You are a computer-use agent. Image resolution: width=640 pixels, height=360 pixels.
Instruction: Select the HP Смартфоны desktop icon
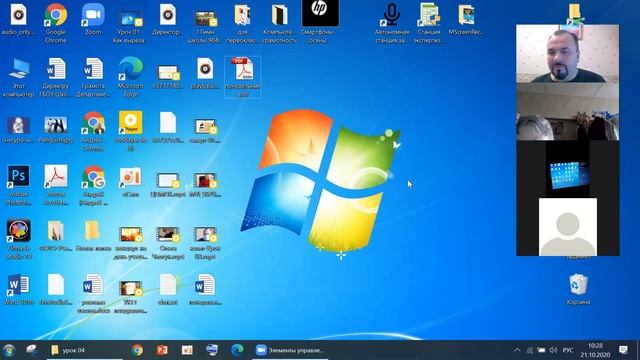click(320, 21)
